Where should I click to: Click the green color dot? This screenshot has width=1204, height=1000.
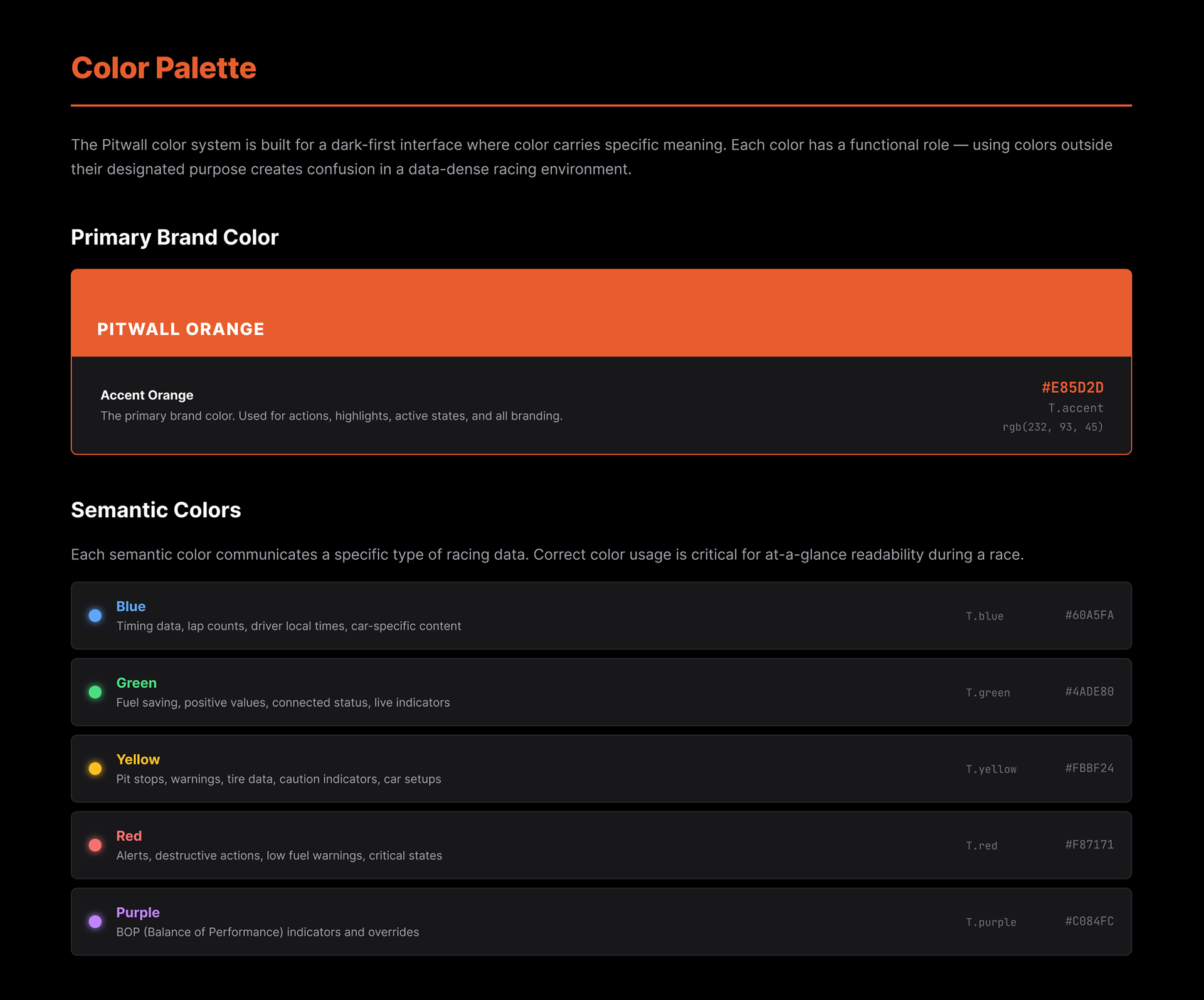pyautogui.click(x=95, y=692)
